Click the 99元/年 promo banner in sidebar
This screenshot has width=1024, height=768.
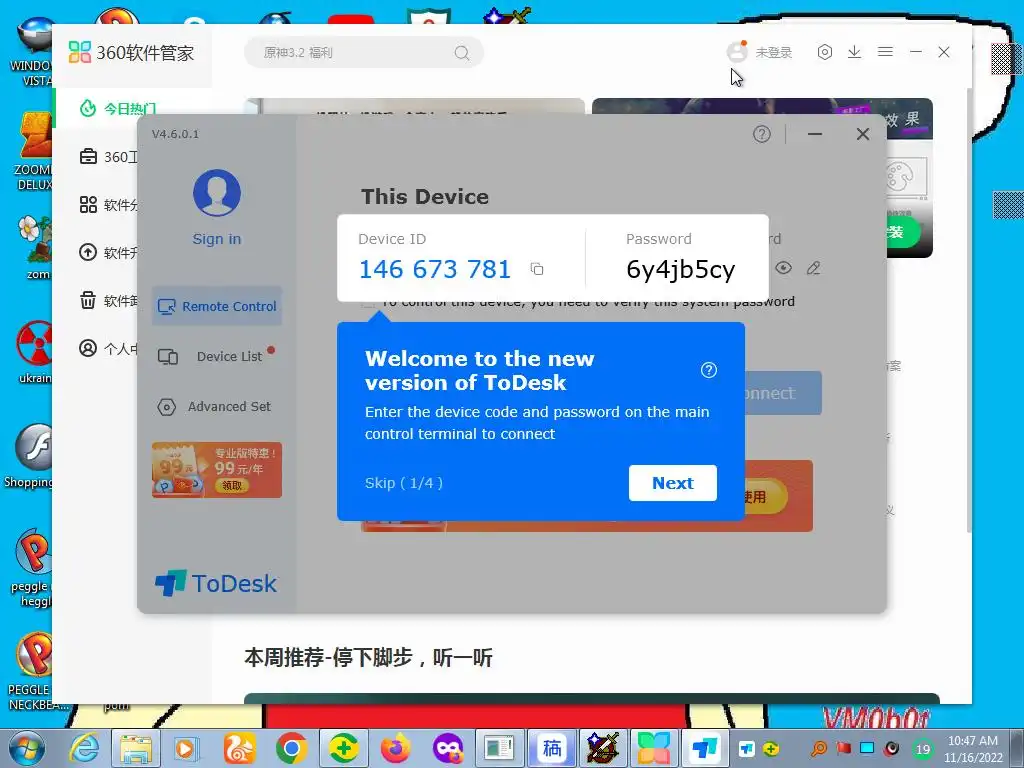[x=217, y=470]
